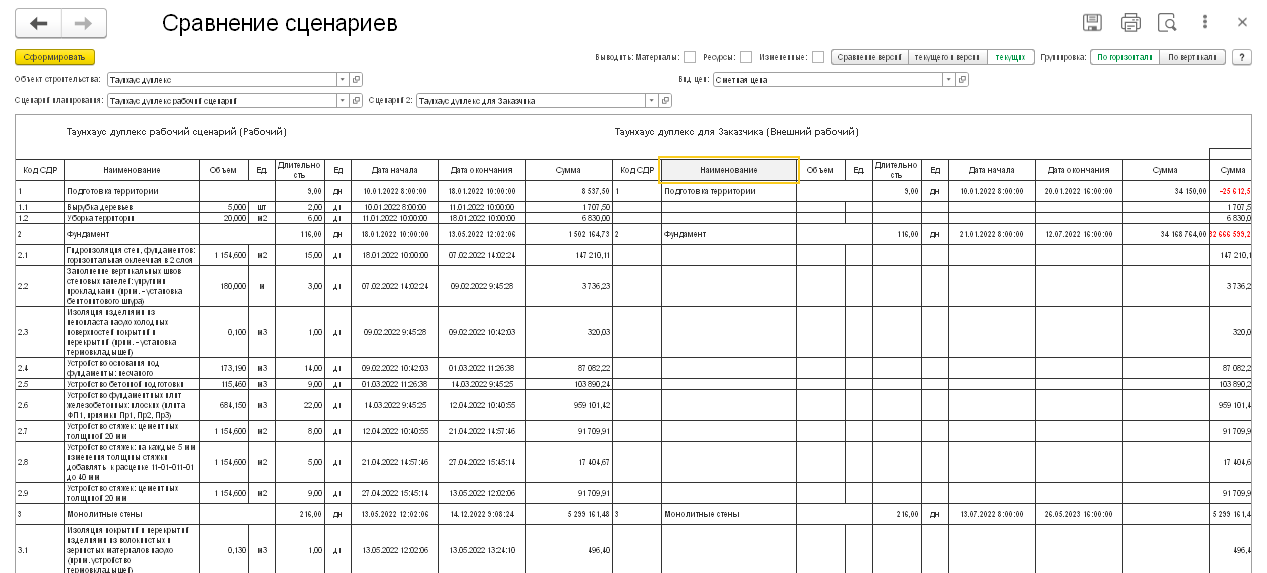This screenshot has width=1267, height=573.
Task: Open the three-dot more actions menu
Action: point(1205,22)
